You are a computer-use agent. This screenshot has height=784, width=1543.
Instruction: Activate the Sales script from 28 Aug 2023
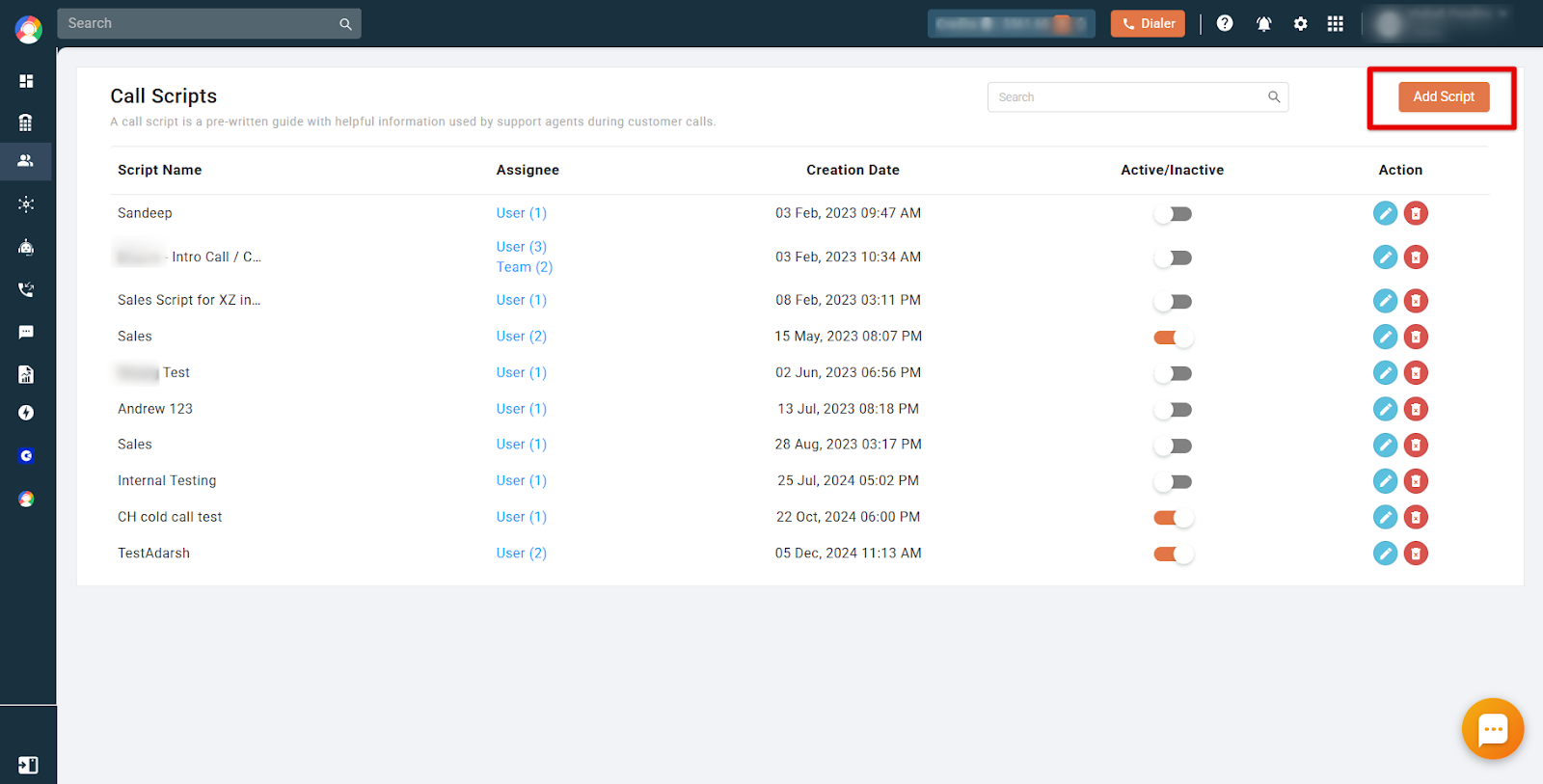click(1173, 446)
